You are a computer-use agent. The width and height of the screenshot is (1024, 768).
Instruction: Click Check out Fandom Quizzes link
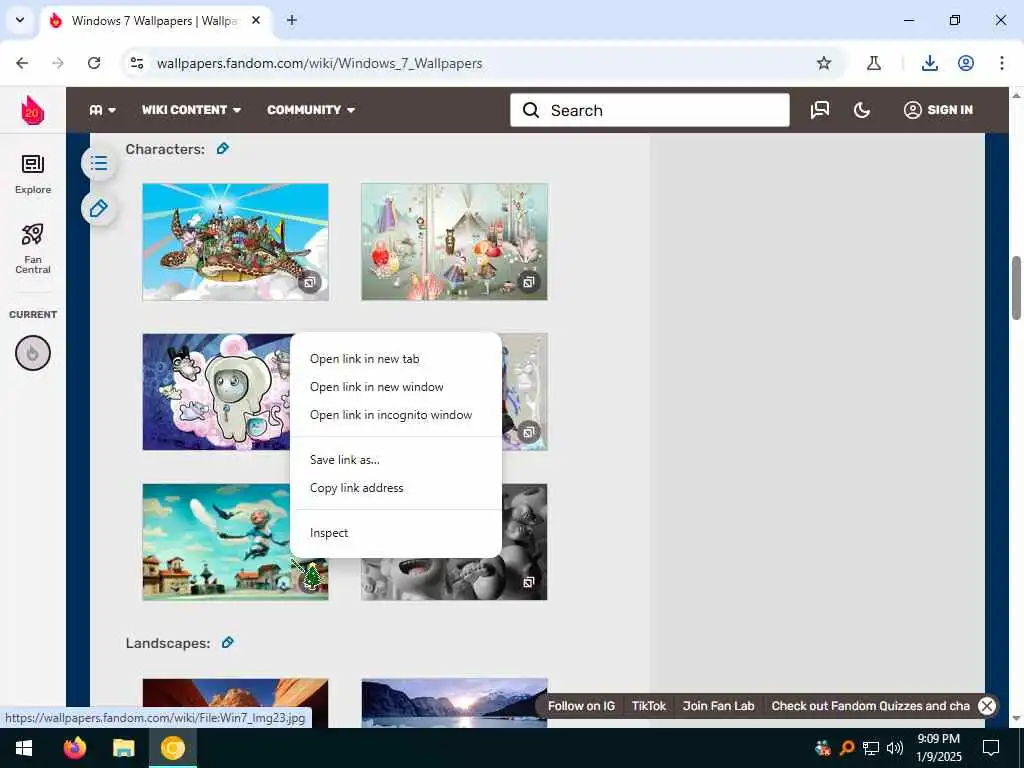870,706
